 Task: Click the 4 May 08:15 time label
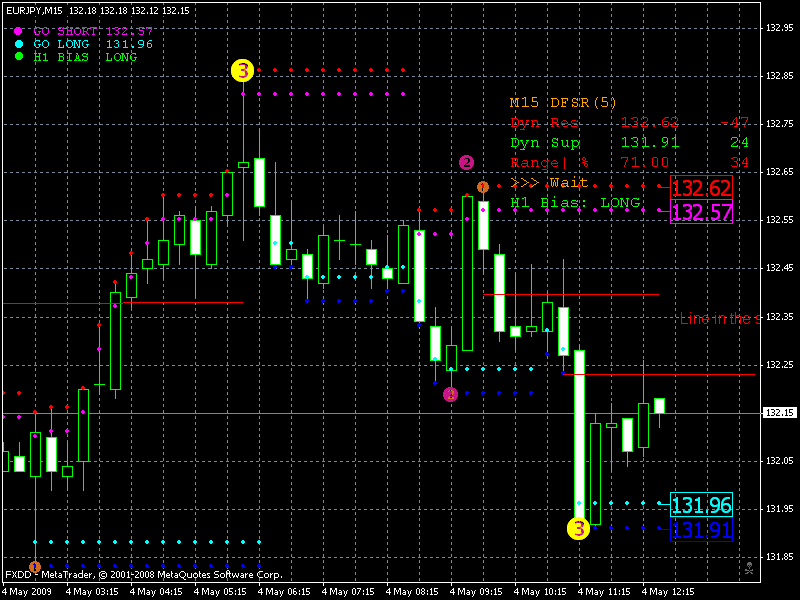click(x=412, y=591)
